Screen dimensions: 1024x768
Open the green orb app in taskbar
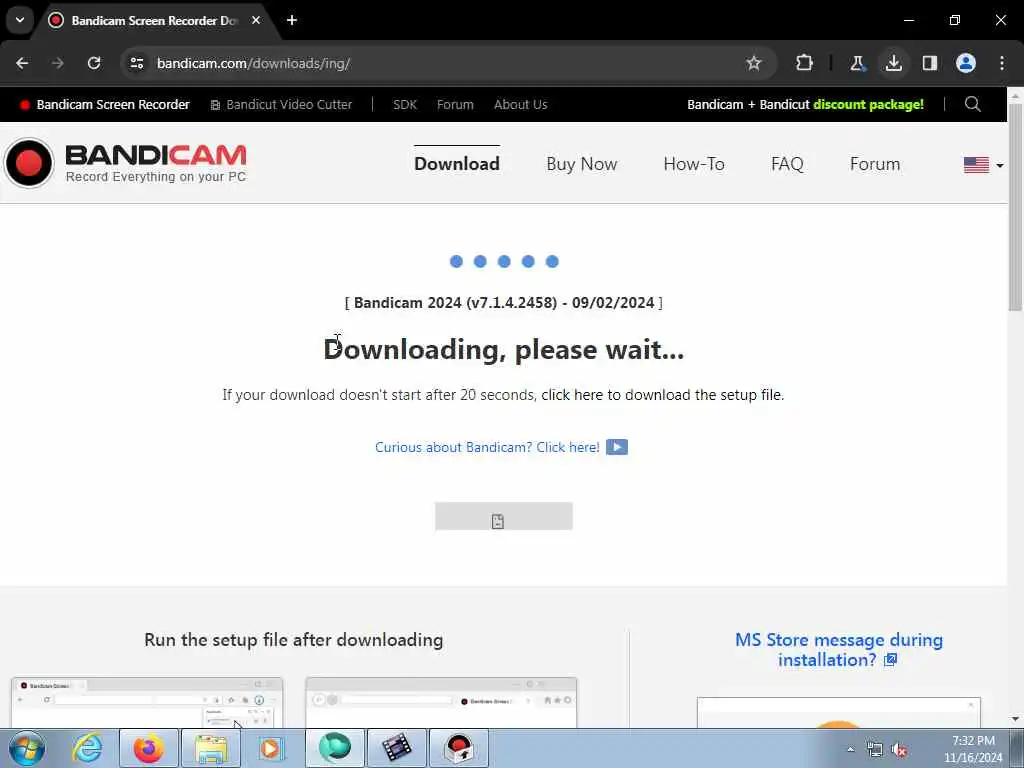tap(334, 748)
